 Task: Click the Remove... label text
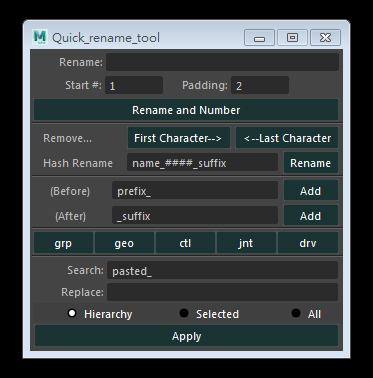[67, 138]
